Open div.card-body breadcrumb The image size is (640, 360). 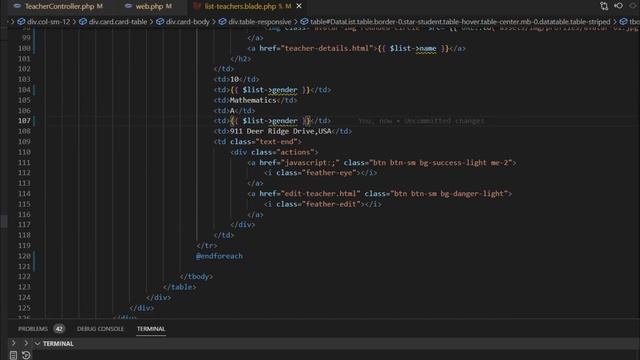[188, 22]
